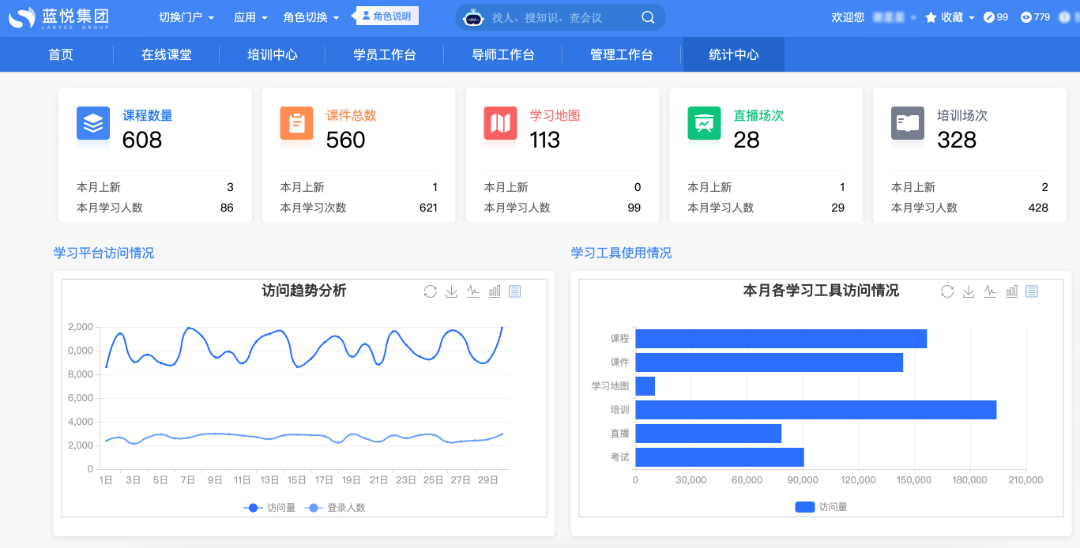Switch 本月各学习工具访问情况 chart to bar view
Image resolution: width=1080 pixels, height=548 pixels.
pyautogui.click(x=1011, y=291)
